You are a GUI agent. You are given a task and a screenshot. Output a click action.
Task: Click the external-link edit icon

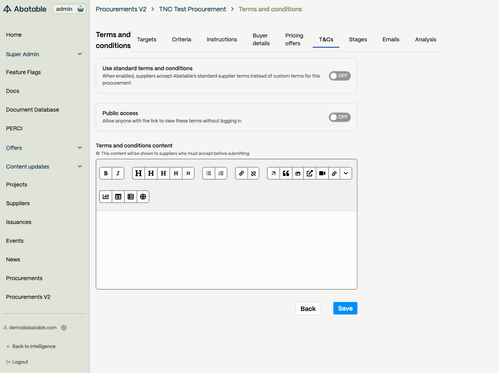[310, 173]
